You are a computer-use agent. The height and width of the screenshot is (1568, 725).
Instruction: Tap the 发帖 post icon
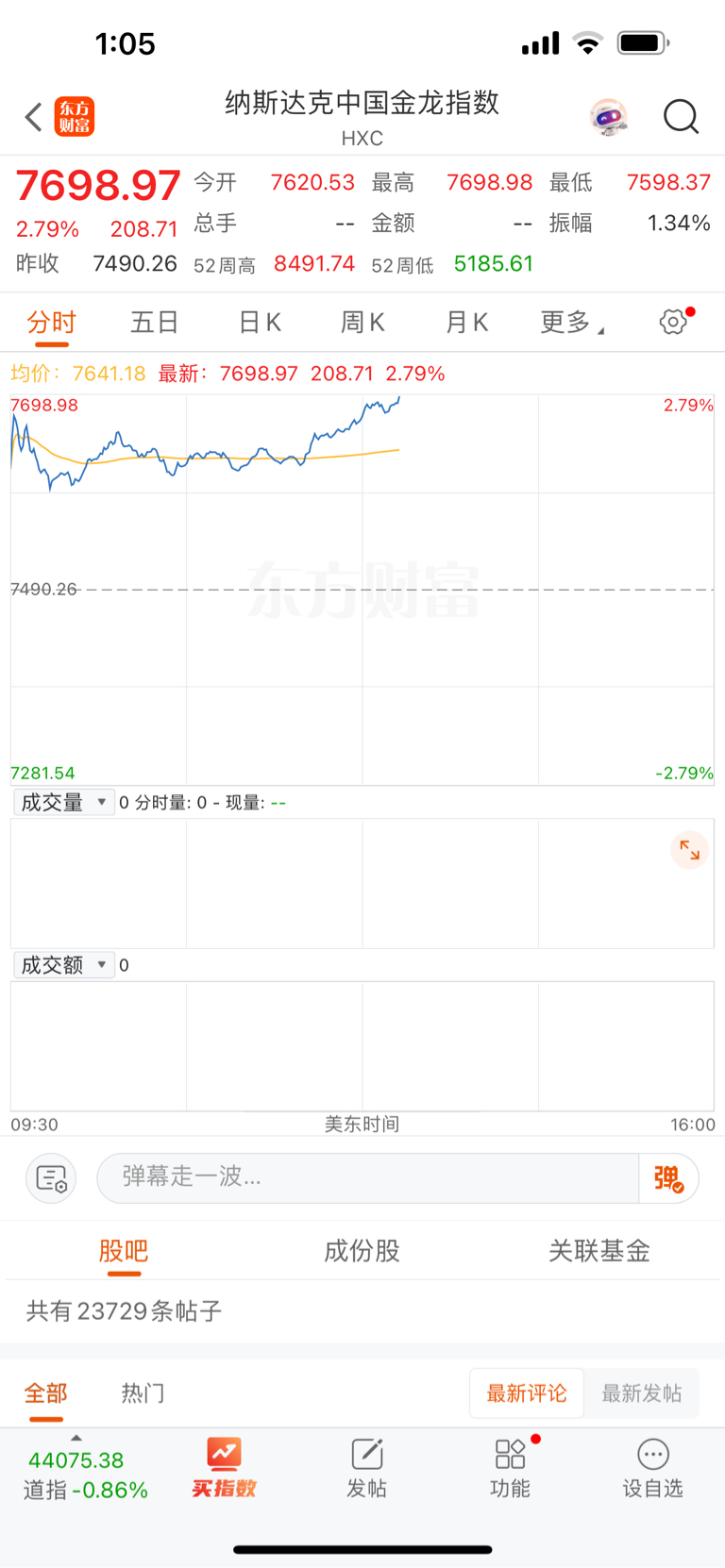pyautogui.click(x=366, y=1468)
